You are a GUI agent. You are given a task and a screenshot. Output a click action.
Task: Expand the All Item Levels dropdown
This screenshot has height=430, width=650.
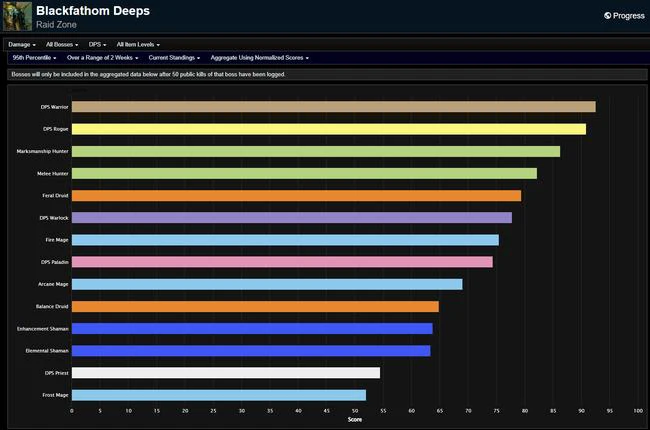(x=138, y=44)
